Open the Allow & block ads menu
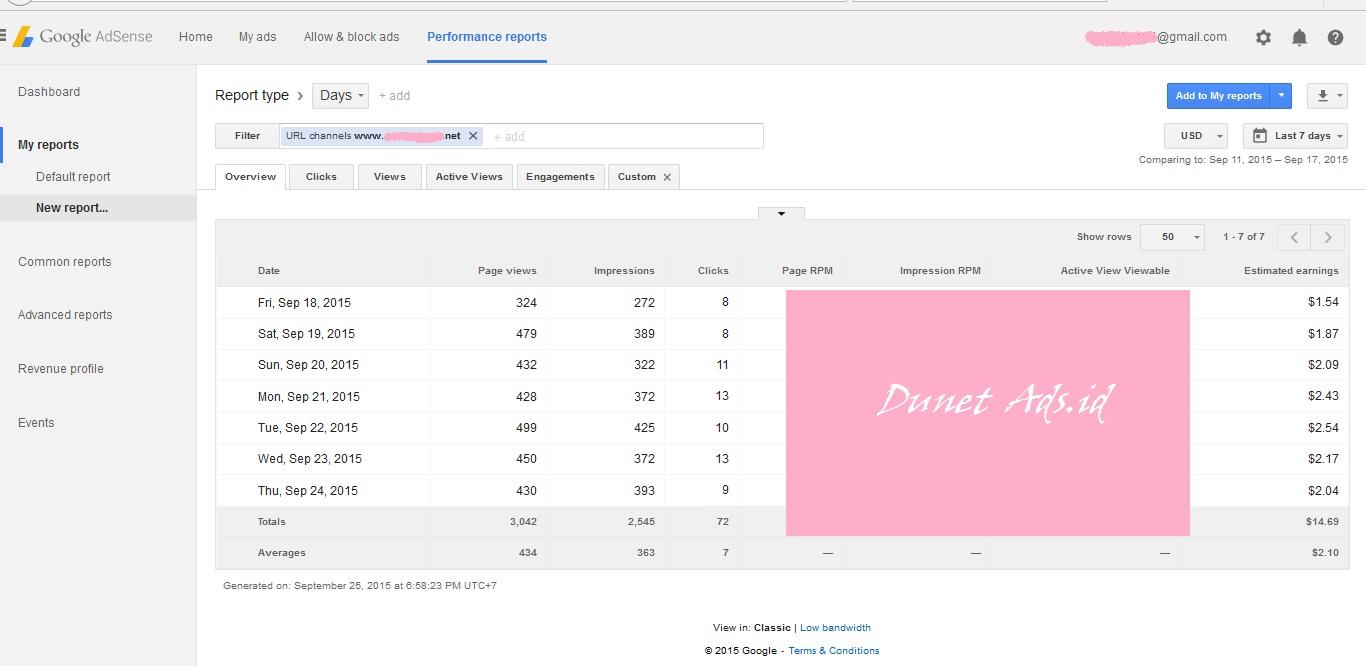The image size is (1366, 669). (x=351, y=37)
